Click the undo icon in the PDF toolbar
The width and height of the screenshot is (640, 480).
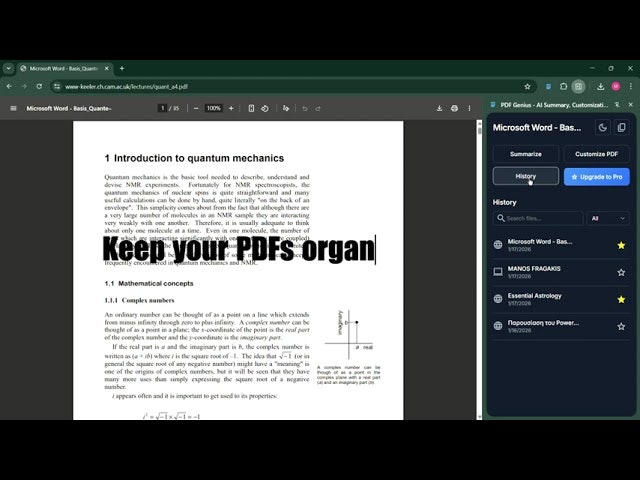(x=304, y=109)
